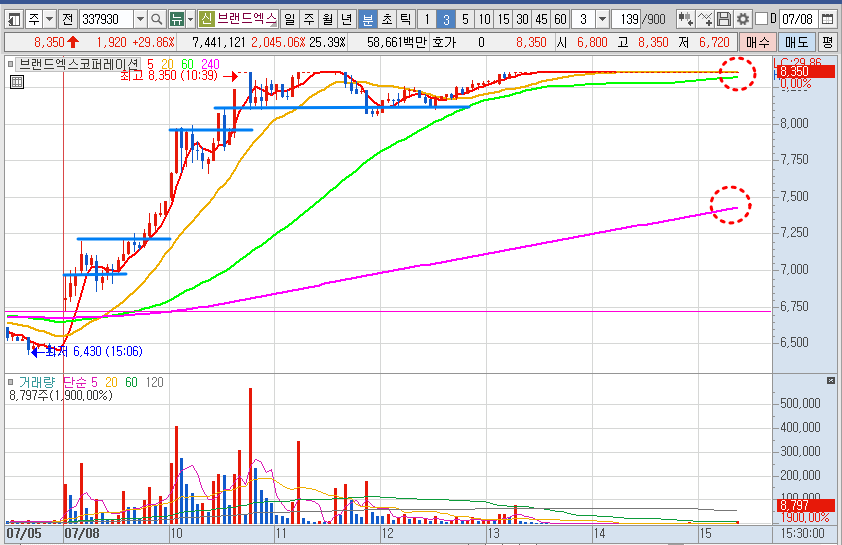This screenshot has width=842, height=545.
Task: Click the 15:30:00 time label
Action: 804,533
